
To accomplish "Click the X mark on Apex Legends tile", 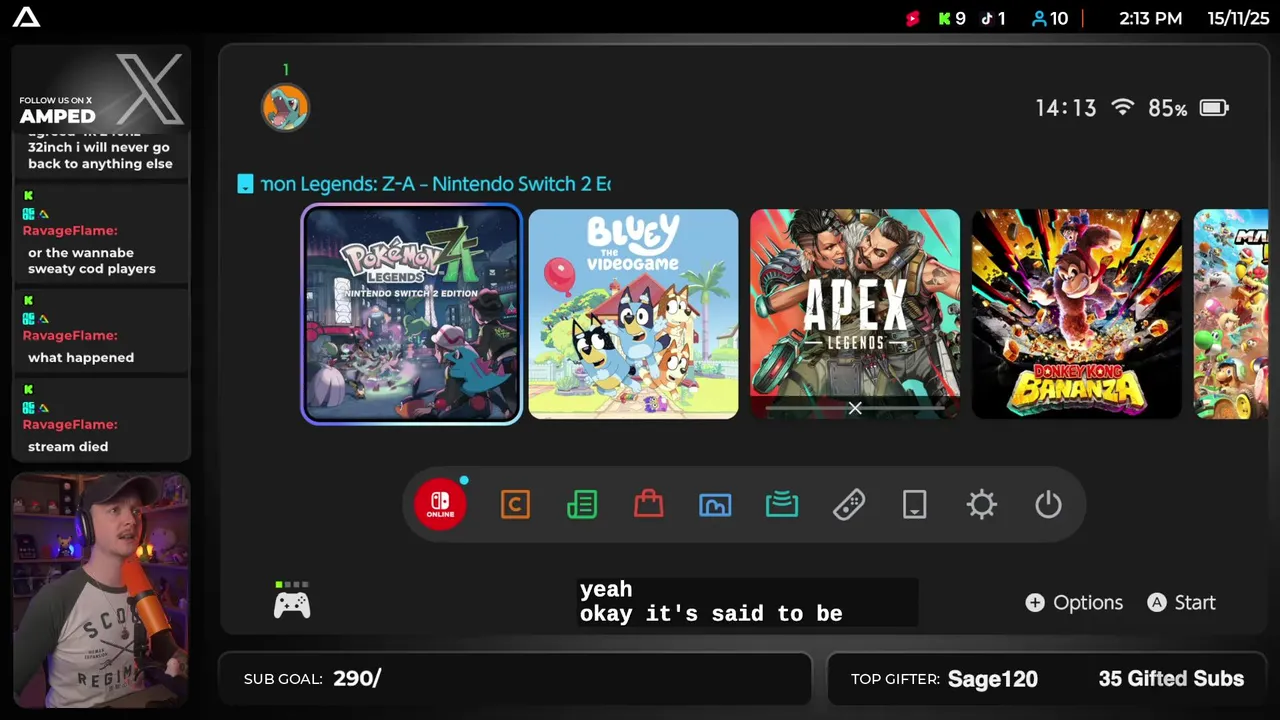I will 855,408.
